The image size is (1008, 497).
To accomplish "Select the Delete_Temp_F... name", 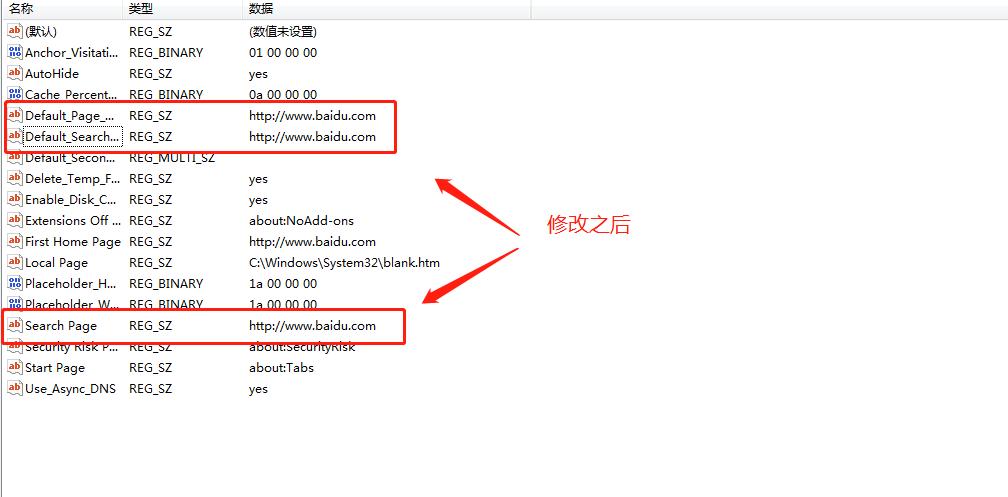I will tap(72, 179).
